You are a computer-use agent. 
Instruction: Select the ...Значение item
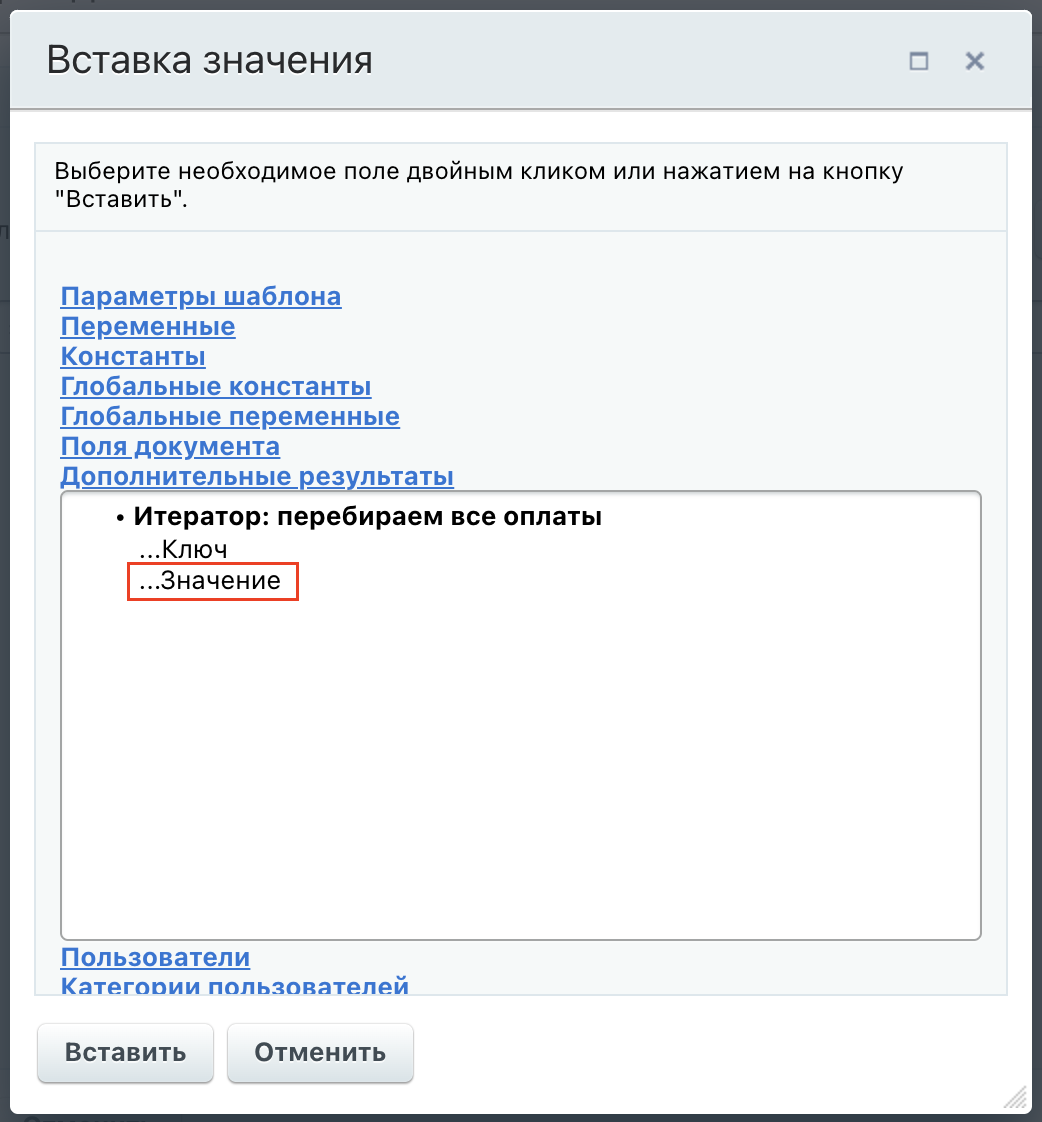210,580
